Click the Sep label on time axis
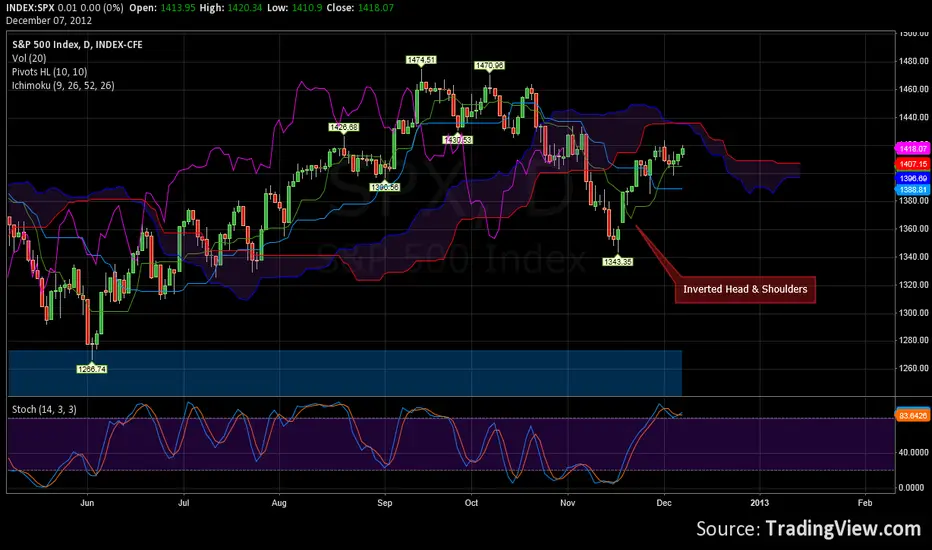The image size is (932, 550). coord(385,503)
